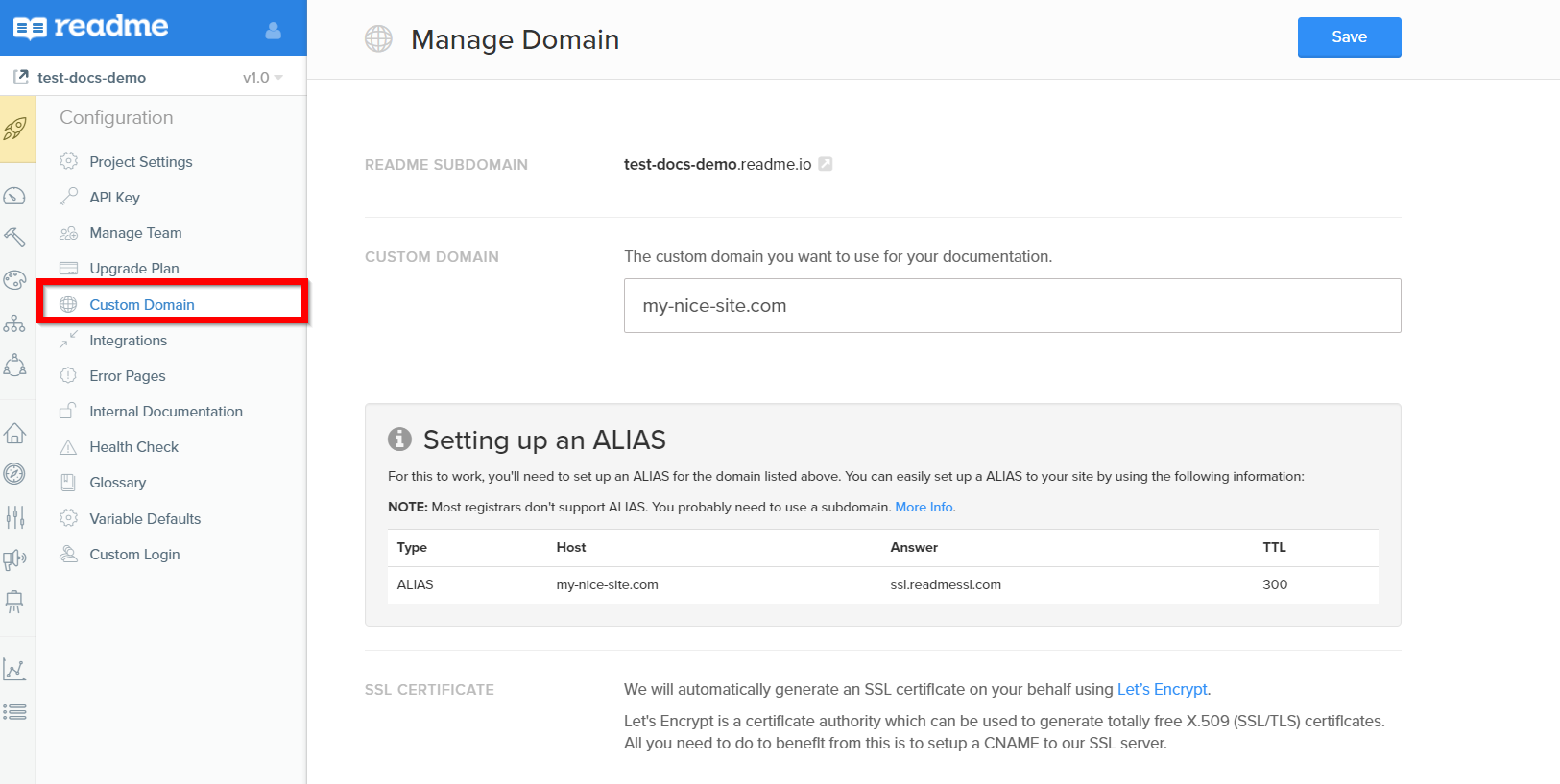Click the readme logo in the header

90,28
